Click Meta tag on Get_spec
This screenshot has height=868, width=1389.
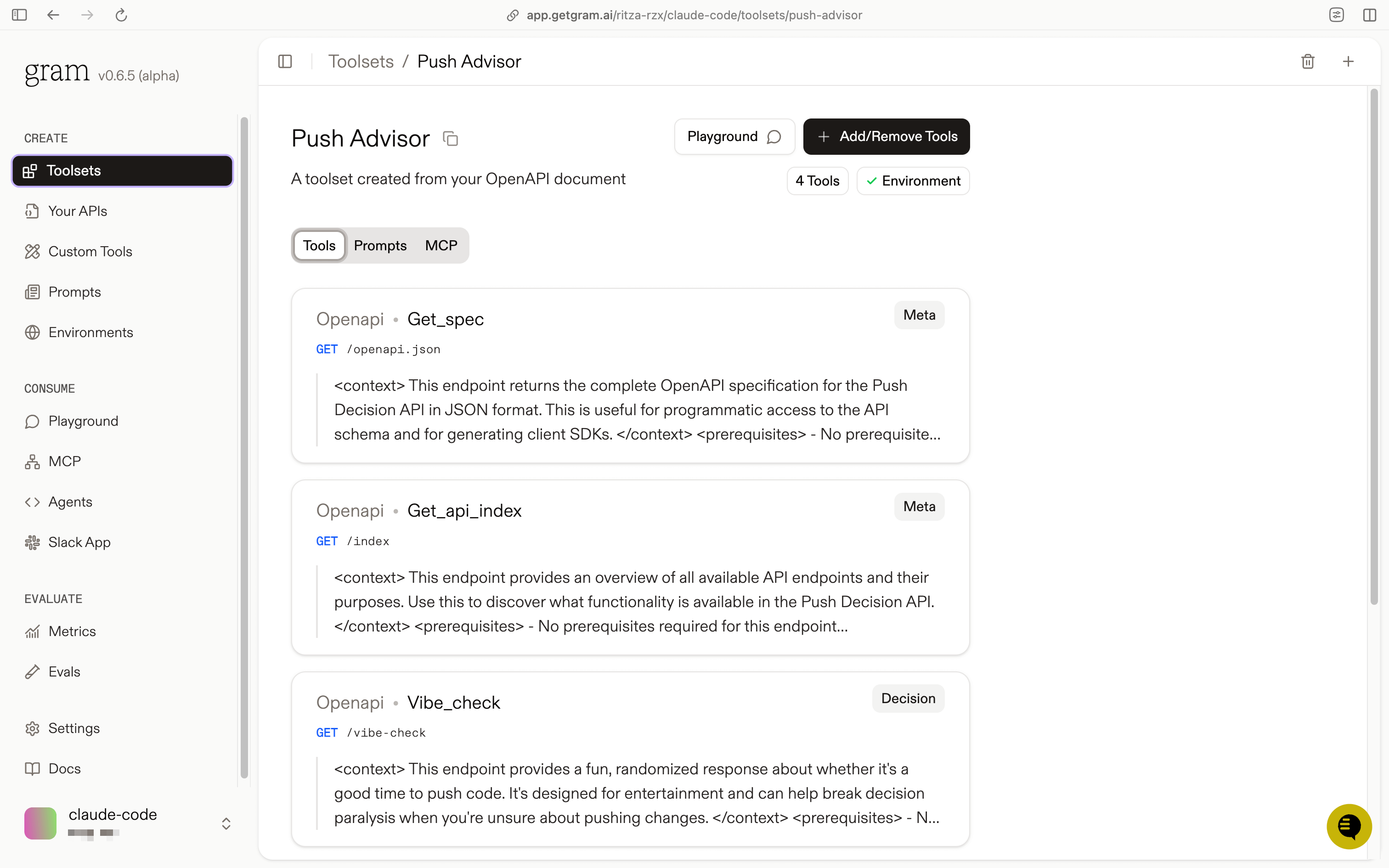click(x=919, y=315)
